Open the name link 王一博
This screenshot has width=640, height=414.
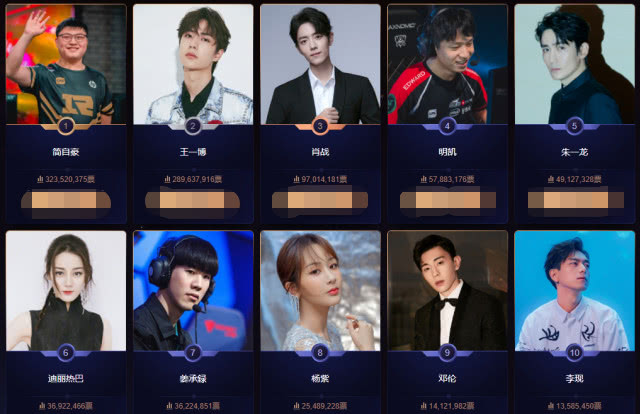[x=193, y=152]
